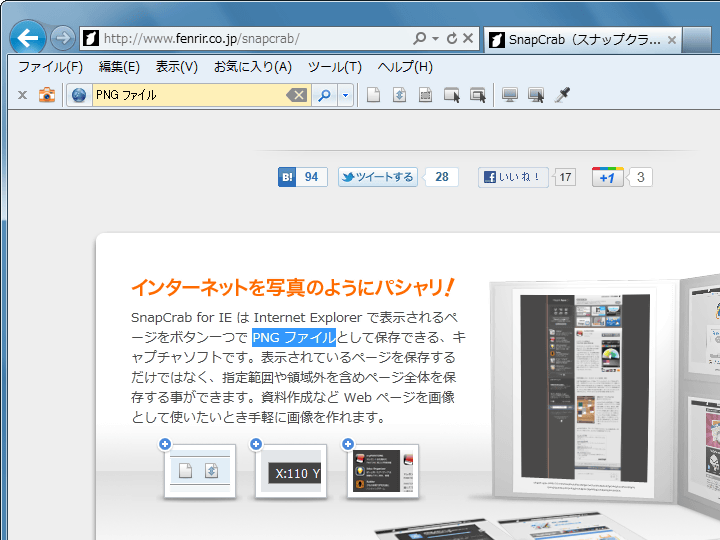Screen dimensions: 720x540
Task: Click the browser forward arrow button
Action: coord(62,38)
